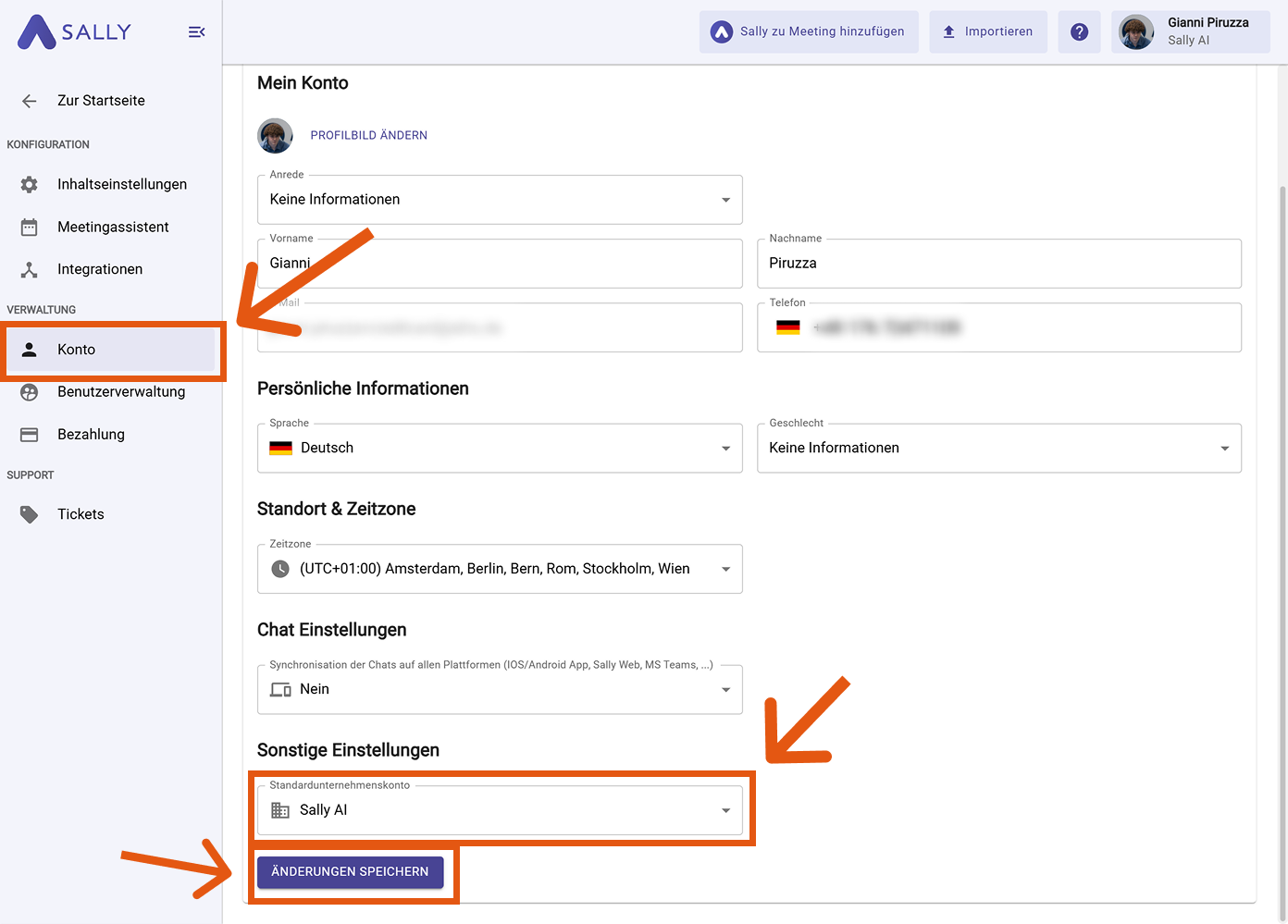Go to Benutzerverwaltung in the sidebar

pos(120,392)
